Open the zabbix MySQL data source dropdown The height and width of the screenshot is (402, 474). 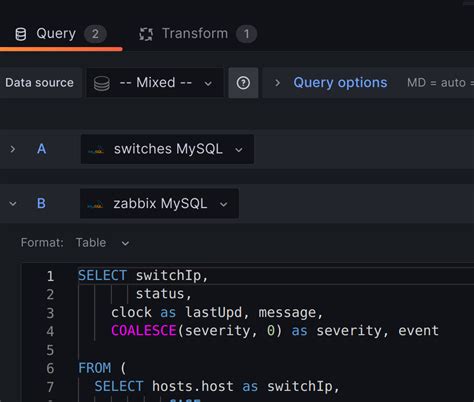pos(159,203)
